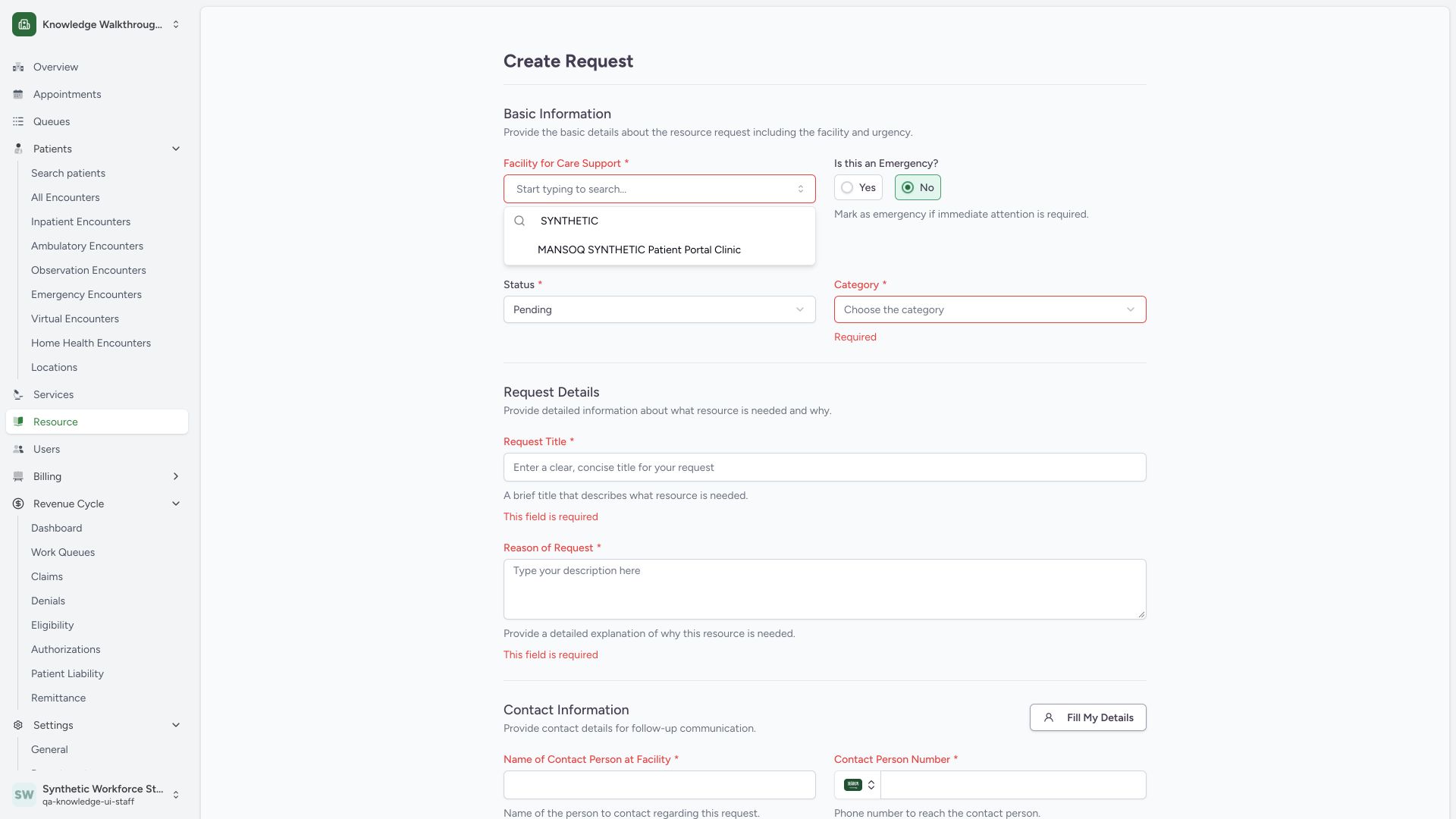
Task: Click the Users group icon
Action: 18,449
